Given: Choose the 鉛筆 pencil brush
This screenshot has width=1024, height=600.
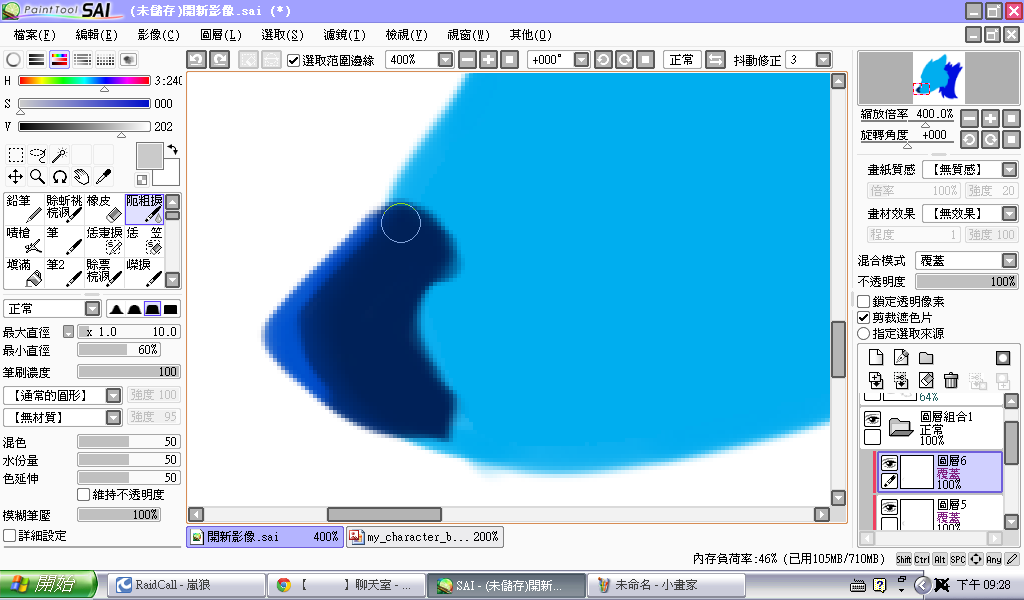Looking at the screenshot, I should [24, 208].
